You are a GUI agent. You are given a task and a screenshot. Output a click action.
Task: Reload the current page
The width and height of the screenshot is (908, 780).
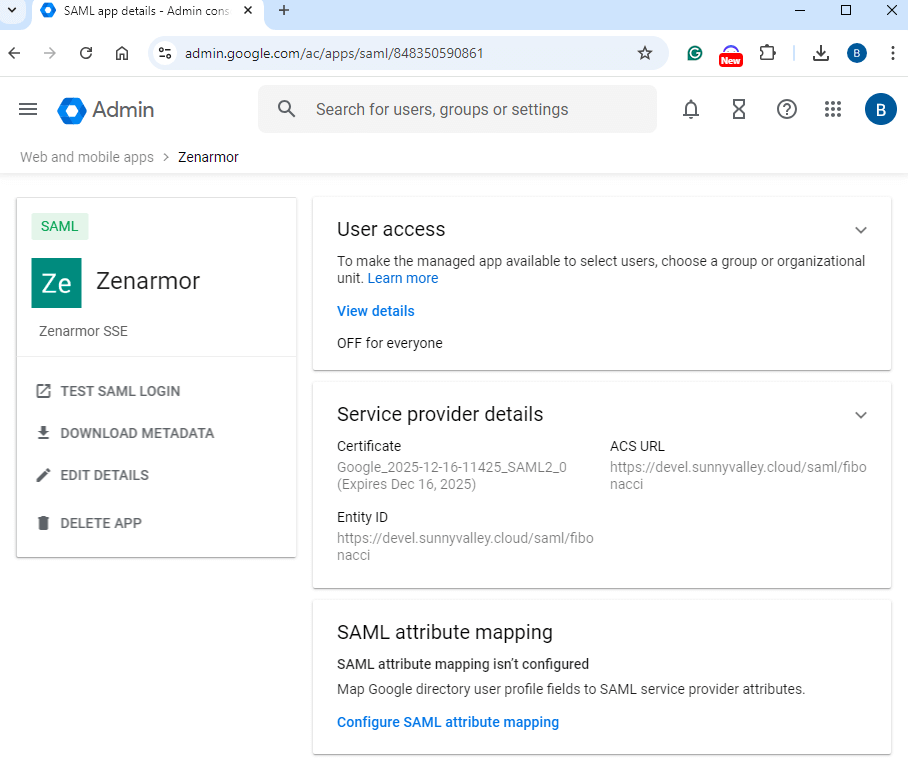pyautogui.click(x=86, y=53)
